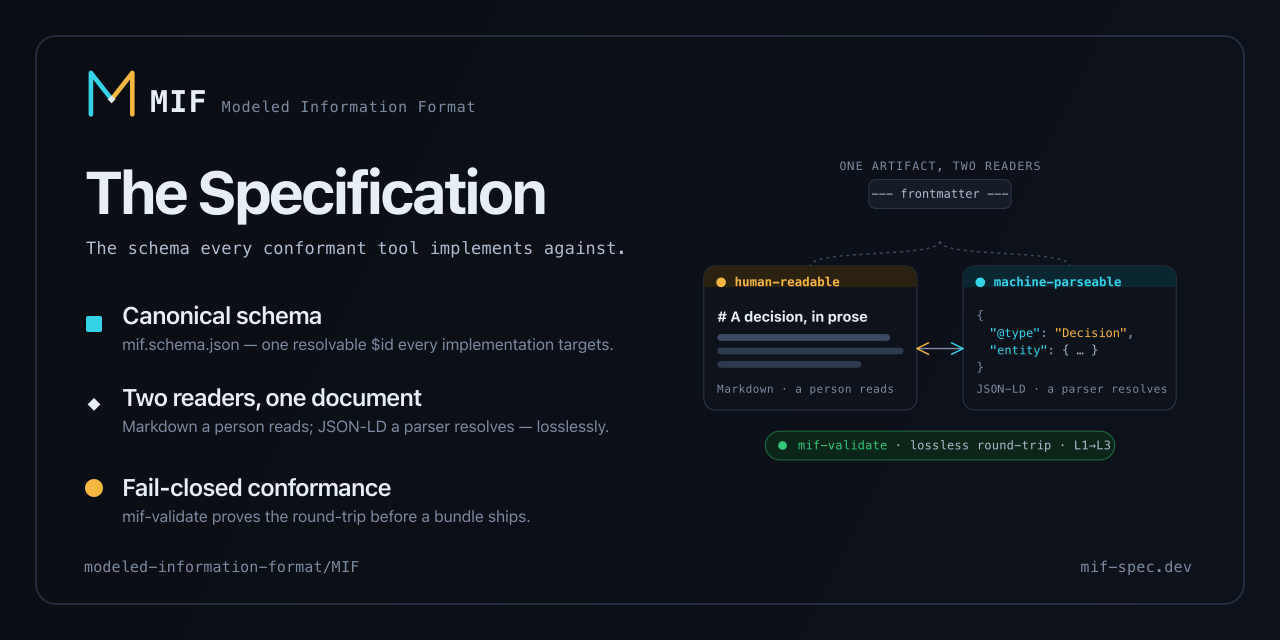Click the orange circle bullet beside Fail-closed conformance
Viewport: 1280px width, 640px height.
[x=94, y=488]
